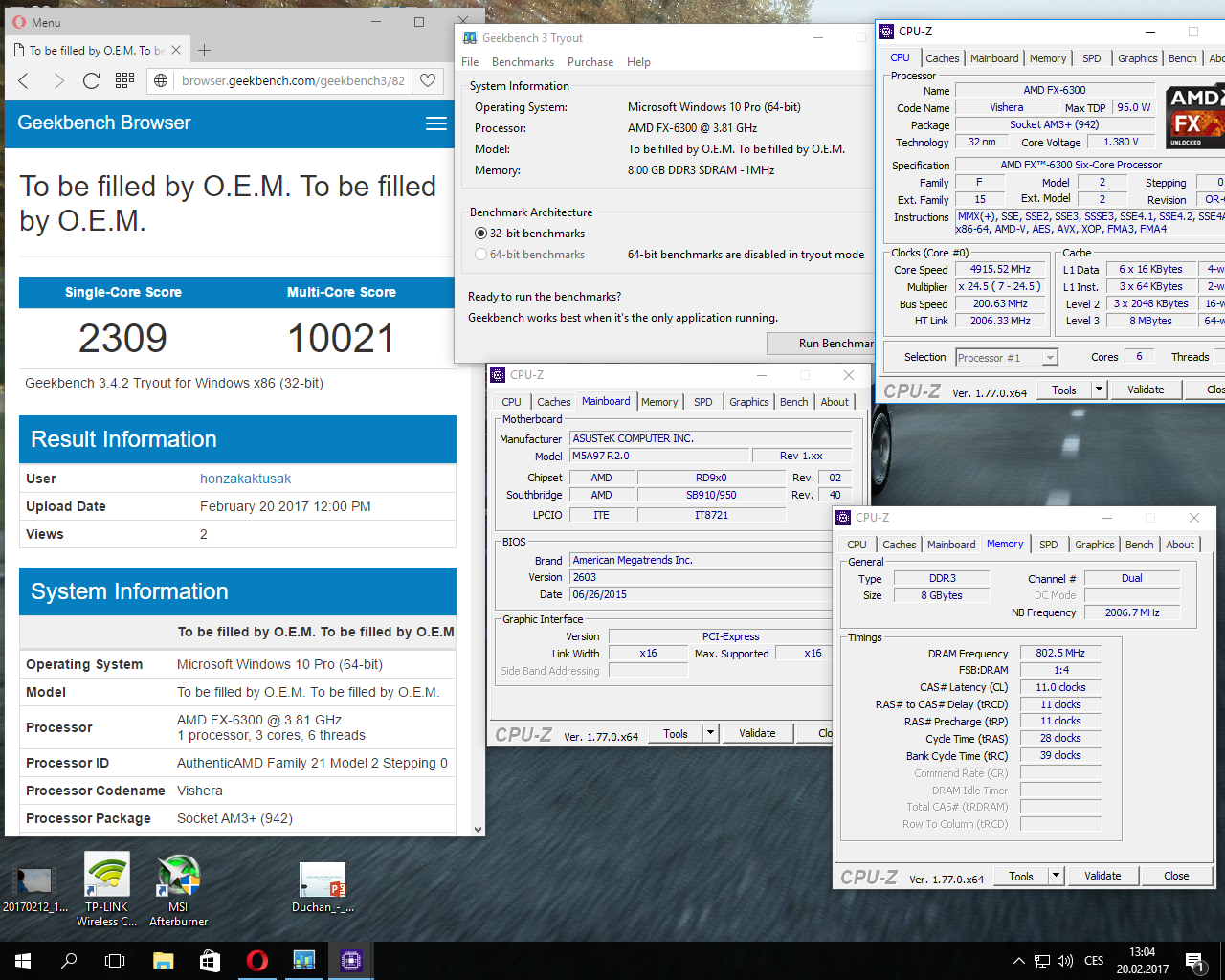The image size is (1225, 980).
Task: Bookmark page with heart icon
Action: tap(428, 81)
